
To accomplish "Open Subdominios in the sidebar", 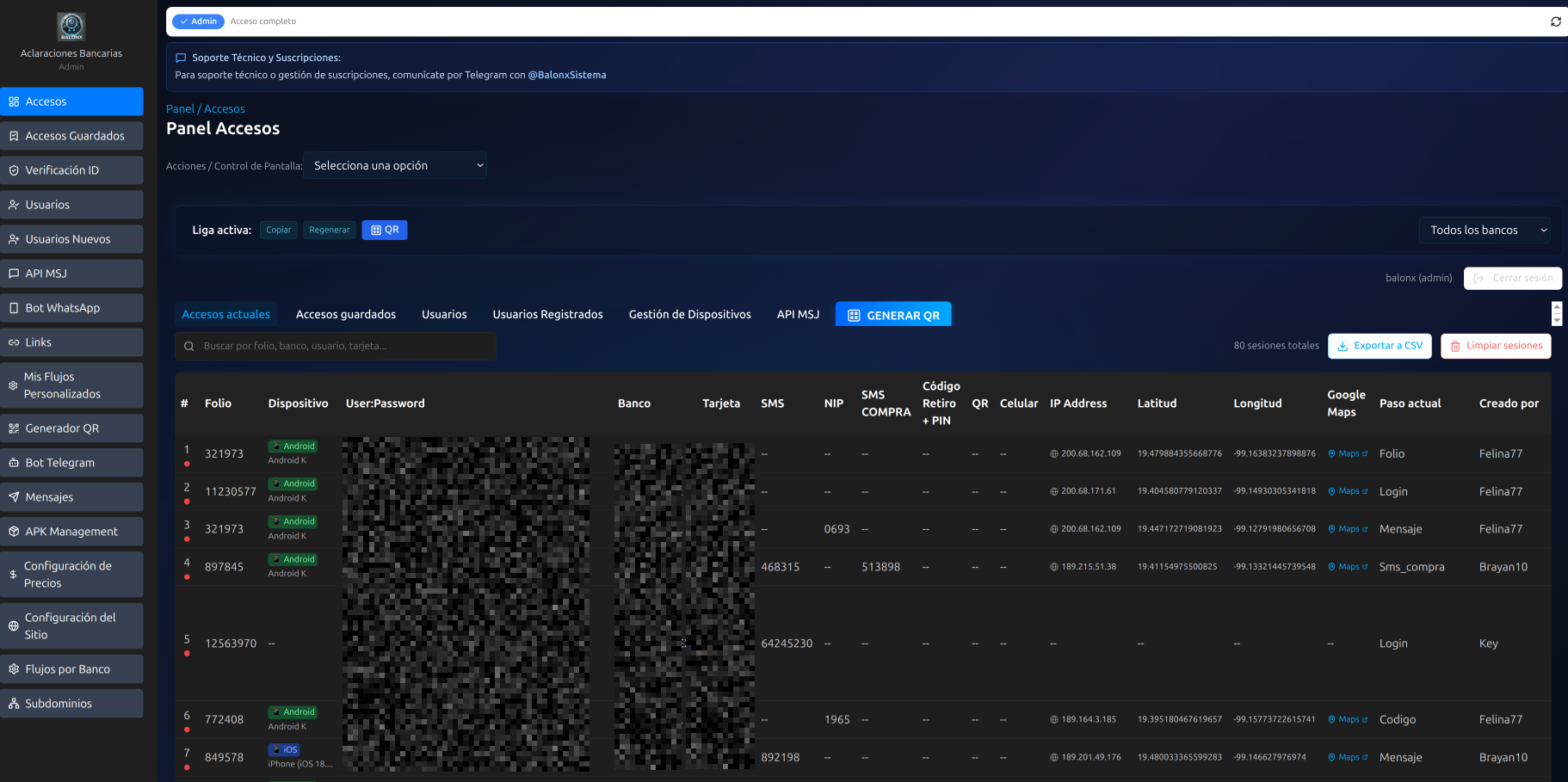I will 71,704.
